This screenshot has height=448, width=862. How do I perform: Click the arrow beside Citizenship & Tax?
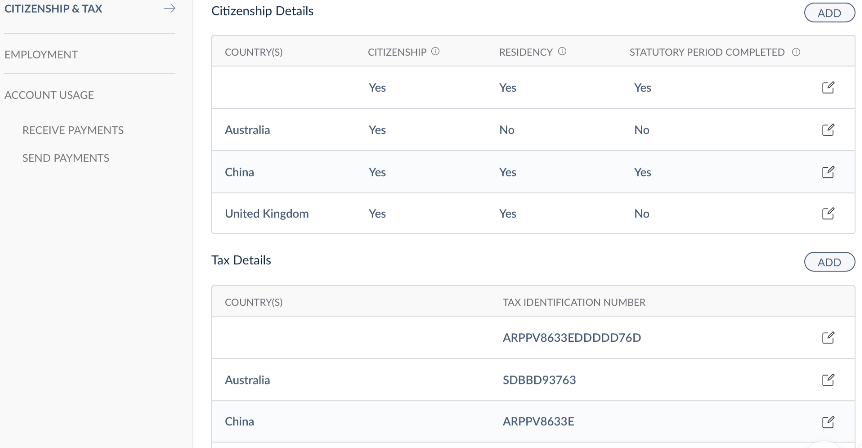[x=169, y=9]
